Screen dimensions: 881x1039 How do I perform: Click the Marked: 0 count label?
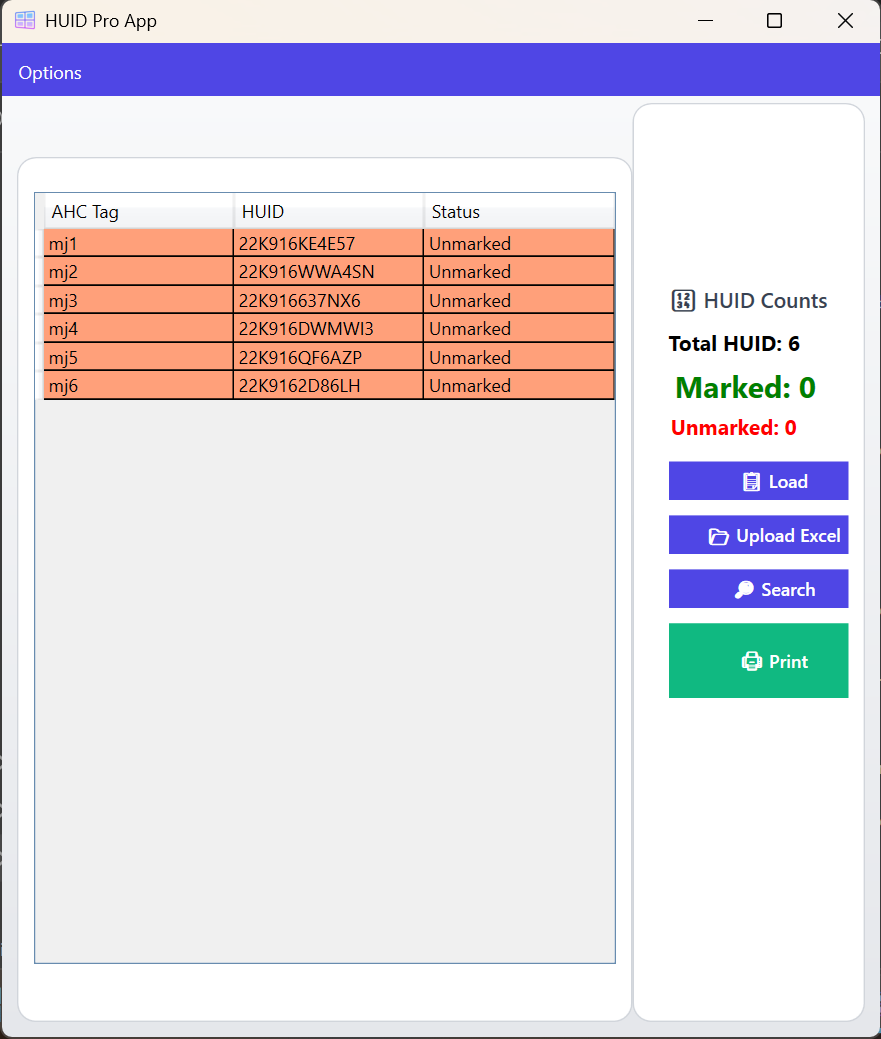(x=744, y=388)
